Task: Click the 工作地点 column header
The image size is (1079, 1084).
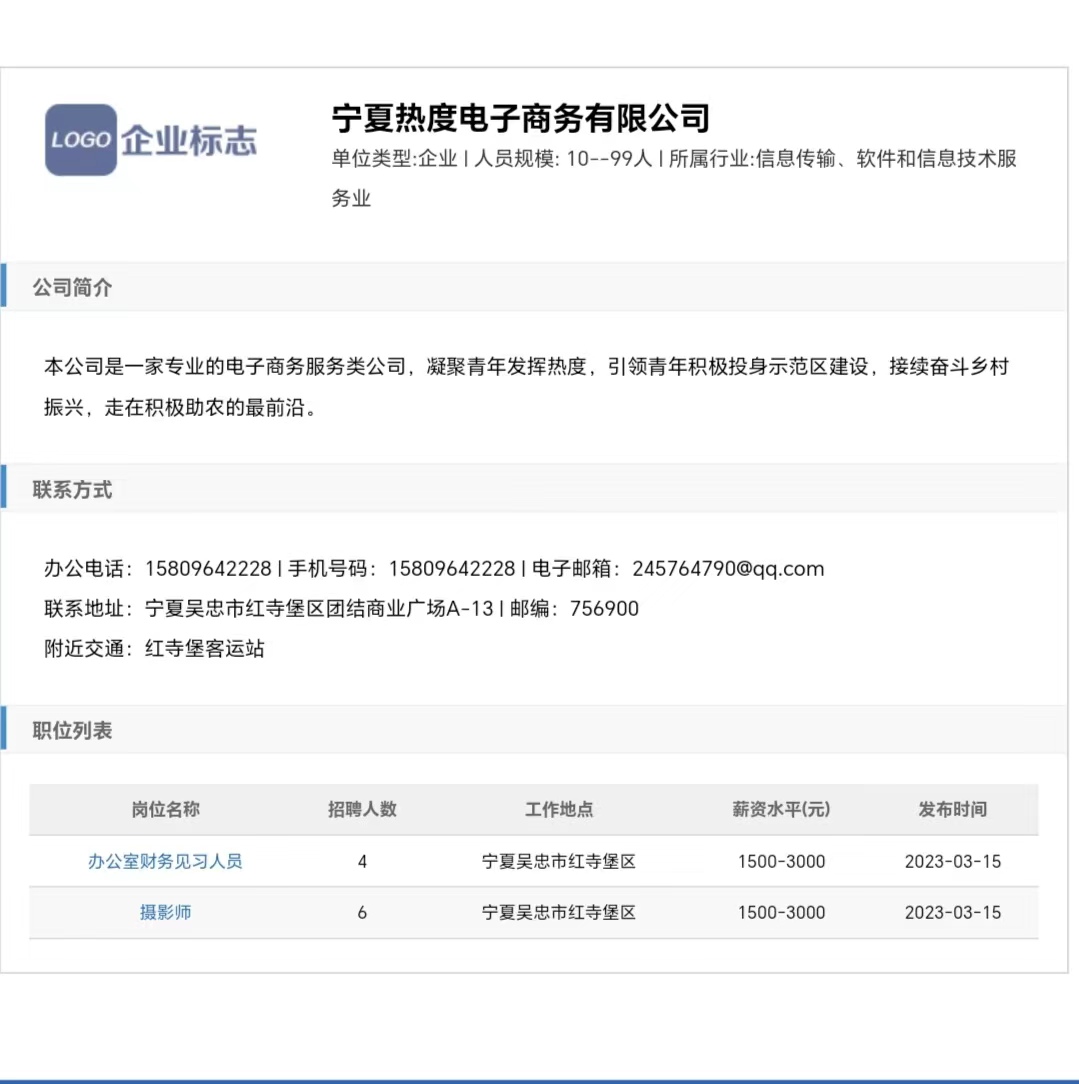Action: point(559,809)
